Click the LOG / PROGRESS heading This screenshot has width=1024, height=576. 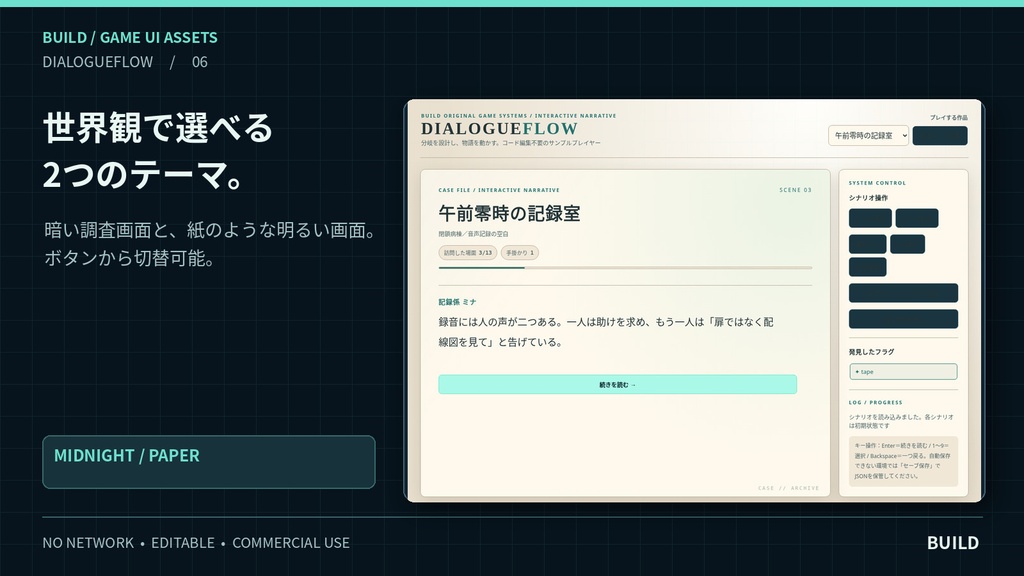(875, 402)
